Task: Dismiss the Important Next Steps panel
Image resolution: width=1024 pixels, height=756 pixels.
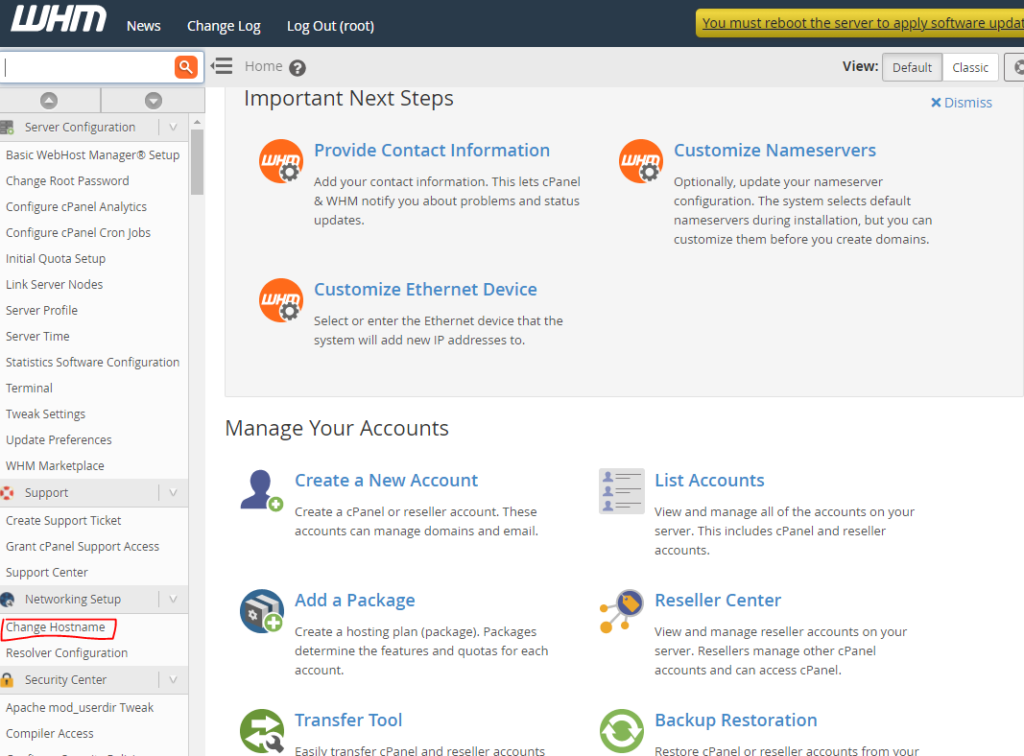Action: tap(961, 102)
